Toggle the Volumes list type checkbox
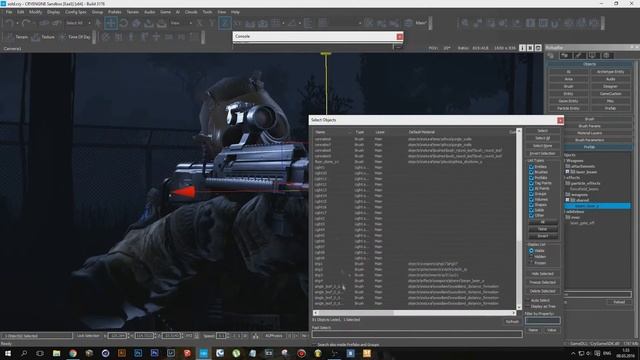Image resolution: width=640 pixels, height=360 pixels. (x=531, y=199)
